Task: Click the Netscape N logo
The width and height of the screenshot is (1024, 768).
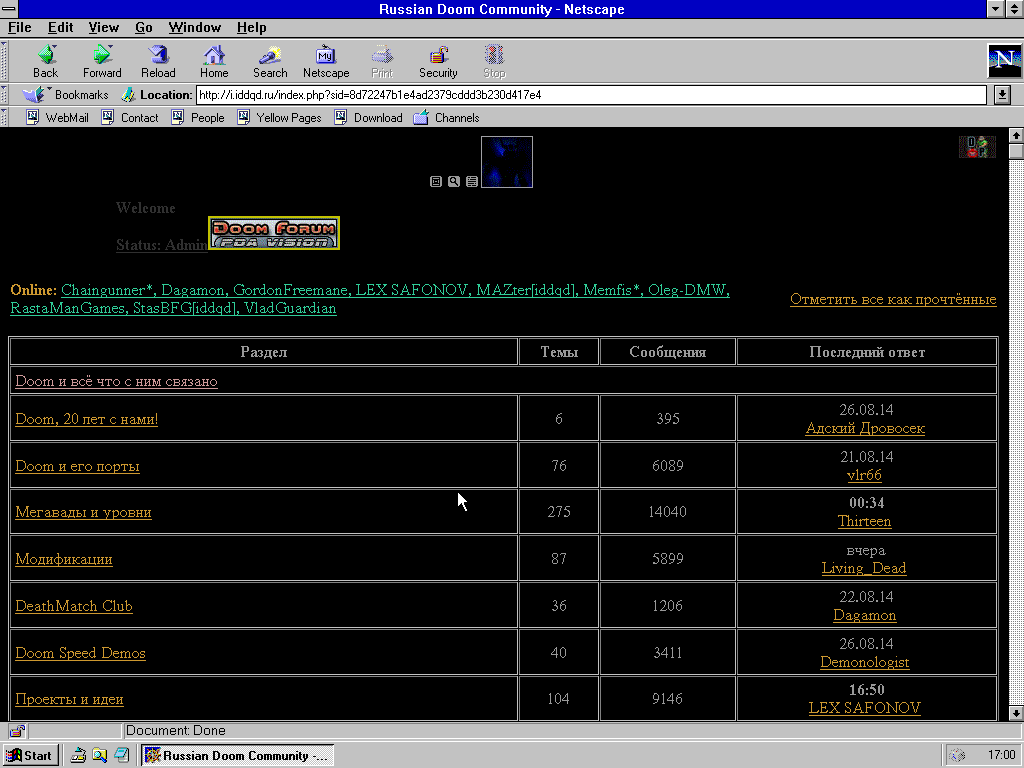Action: 1004,61
